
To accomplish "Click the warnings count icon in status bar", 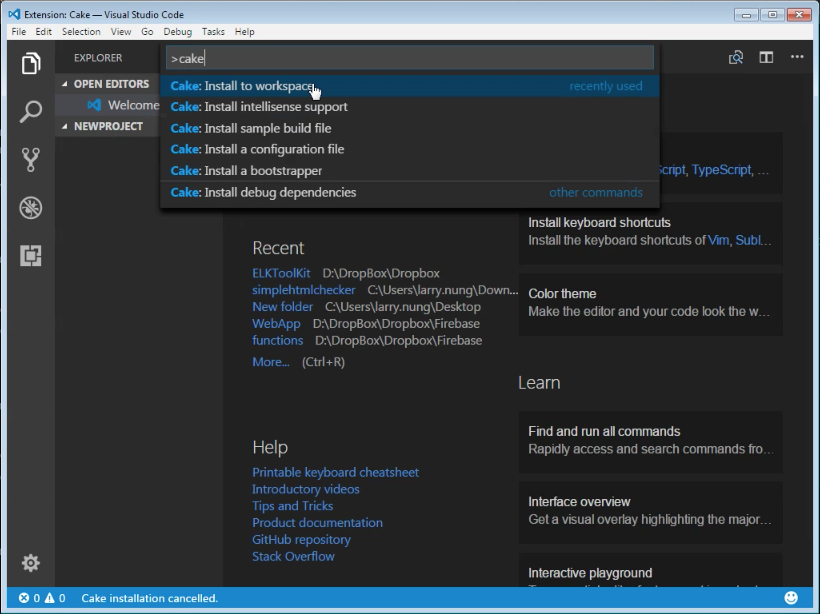I will [x=50, y=598].
